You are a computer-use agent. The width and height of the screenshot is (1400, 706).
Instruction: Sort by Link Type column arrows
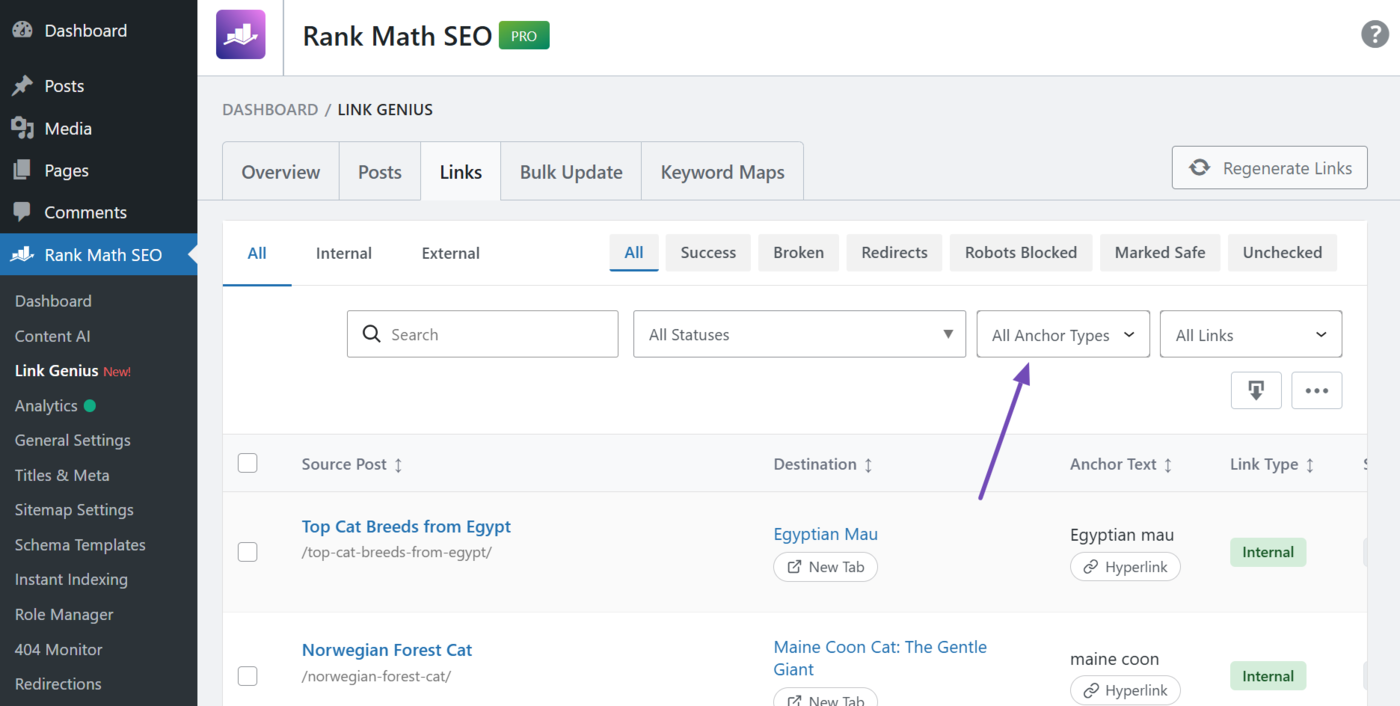1310,465
